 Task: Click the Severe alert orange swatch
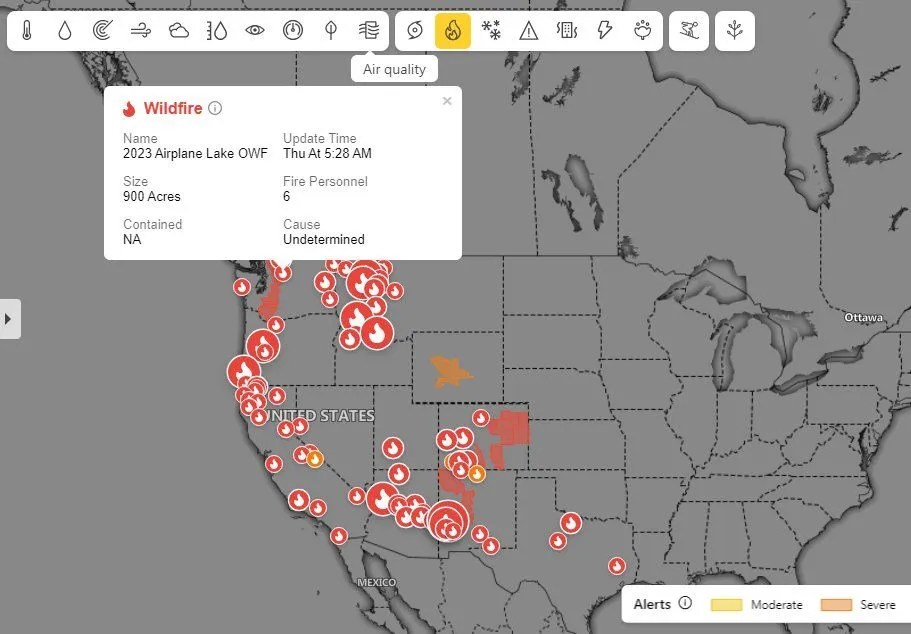click(836, 604)
